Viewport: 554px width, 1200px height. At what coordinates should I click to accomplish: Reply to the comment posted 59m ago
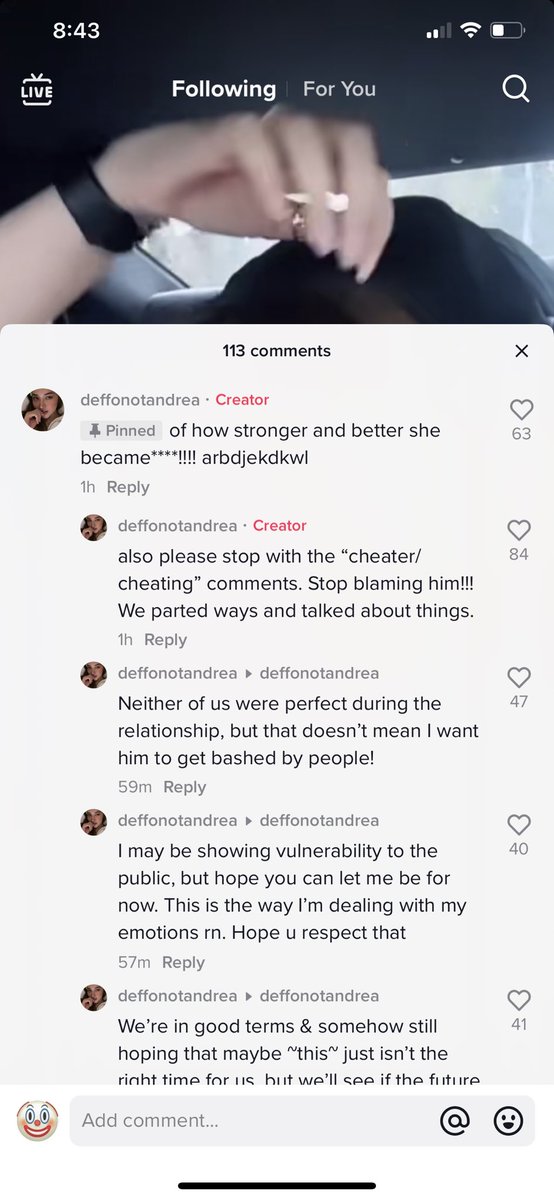click(184, 787)
